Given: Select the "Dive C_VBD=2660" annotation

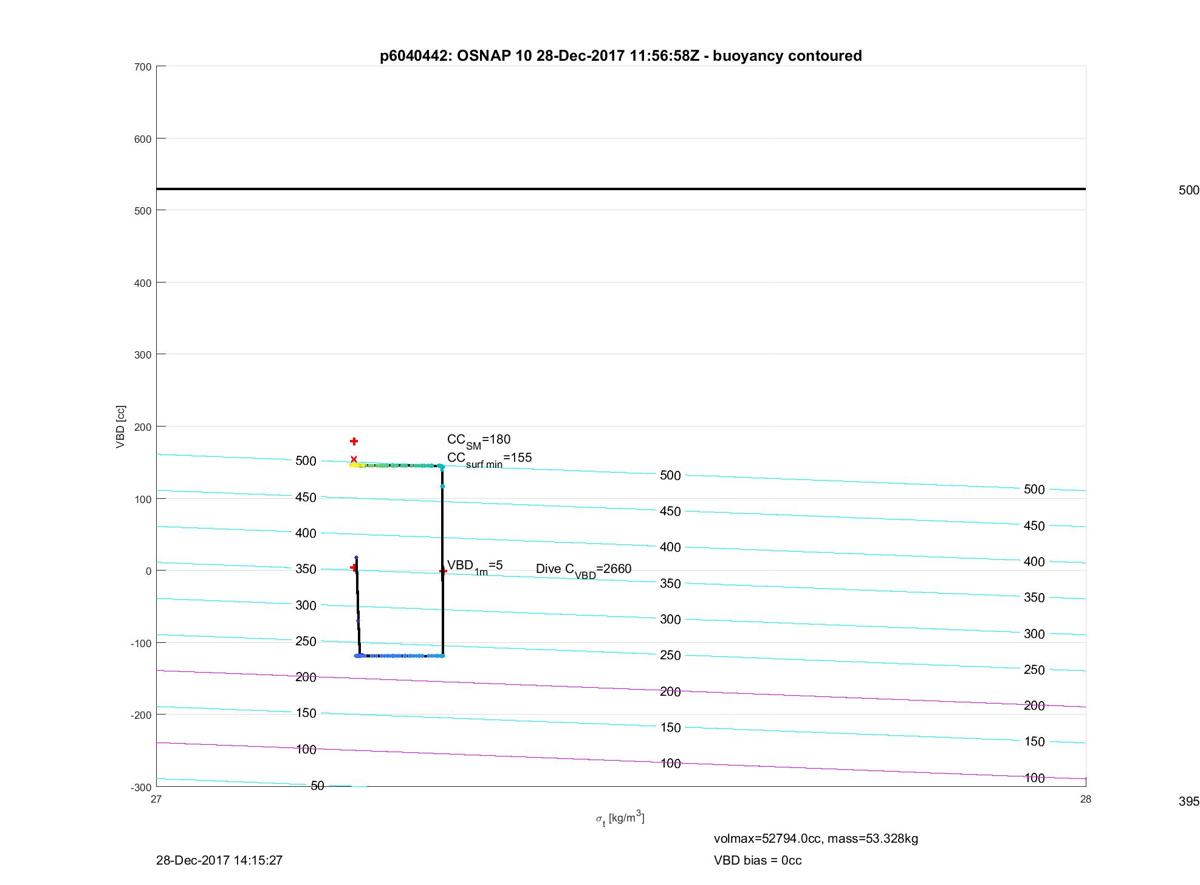Looking at the screenshot, I should click(583, 569).
